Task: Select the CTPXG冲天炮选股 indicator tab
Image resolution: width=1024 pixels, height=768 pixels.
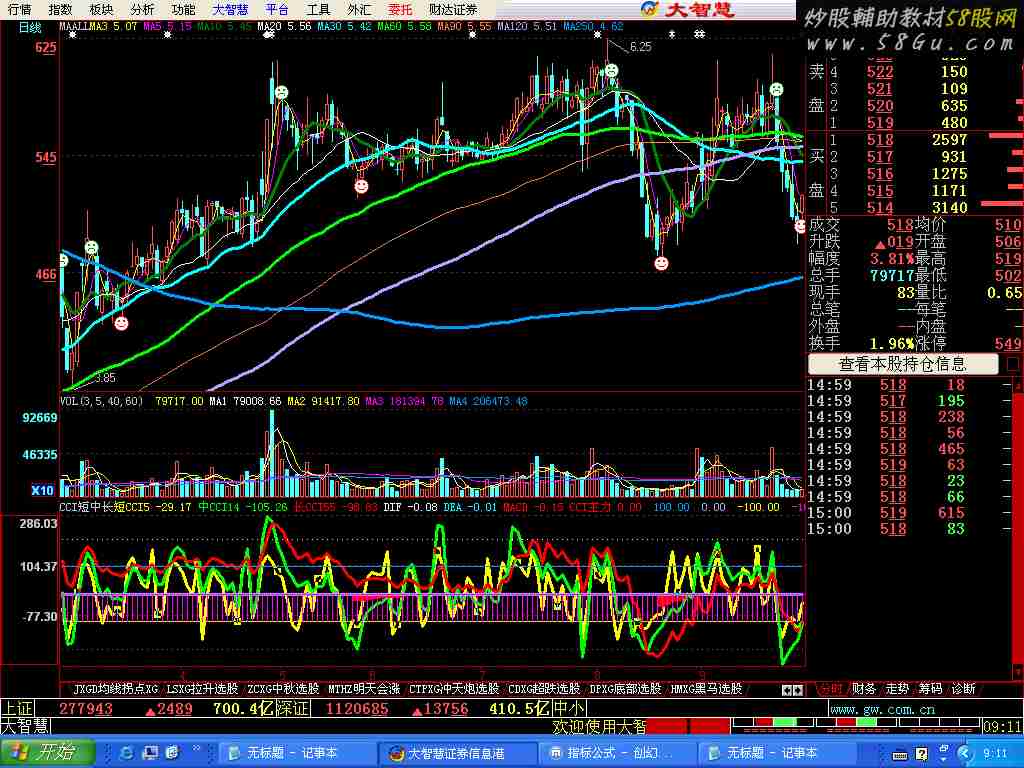Action: point(454,688)
